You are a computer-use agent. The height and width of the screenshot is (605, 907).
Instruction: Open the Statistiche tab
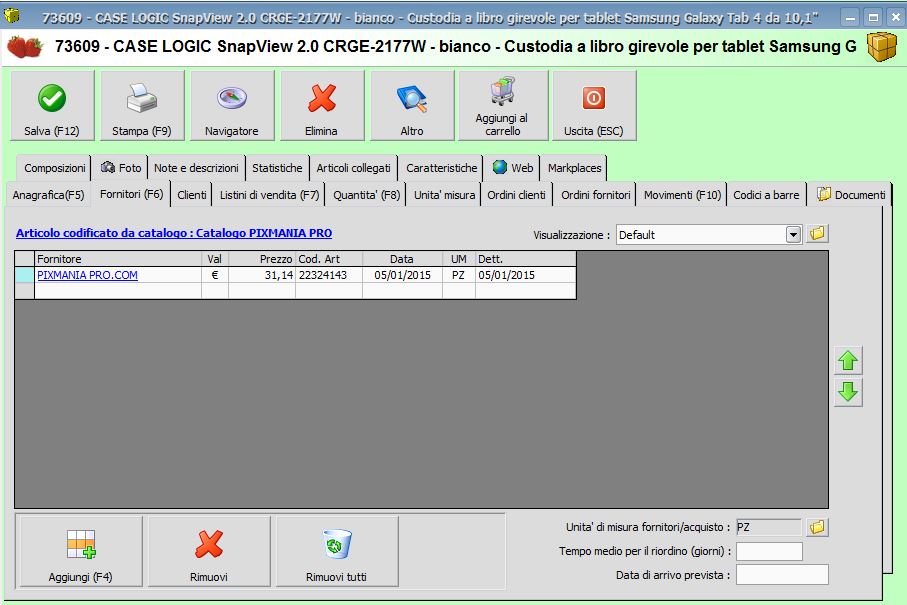(x=277, y=168)
